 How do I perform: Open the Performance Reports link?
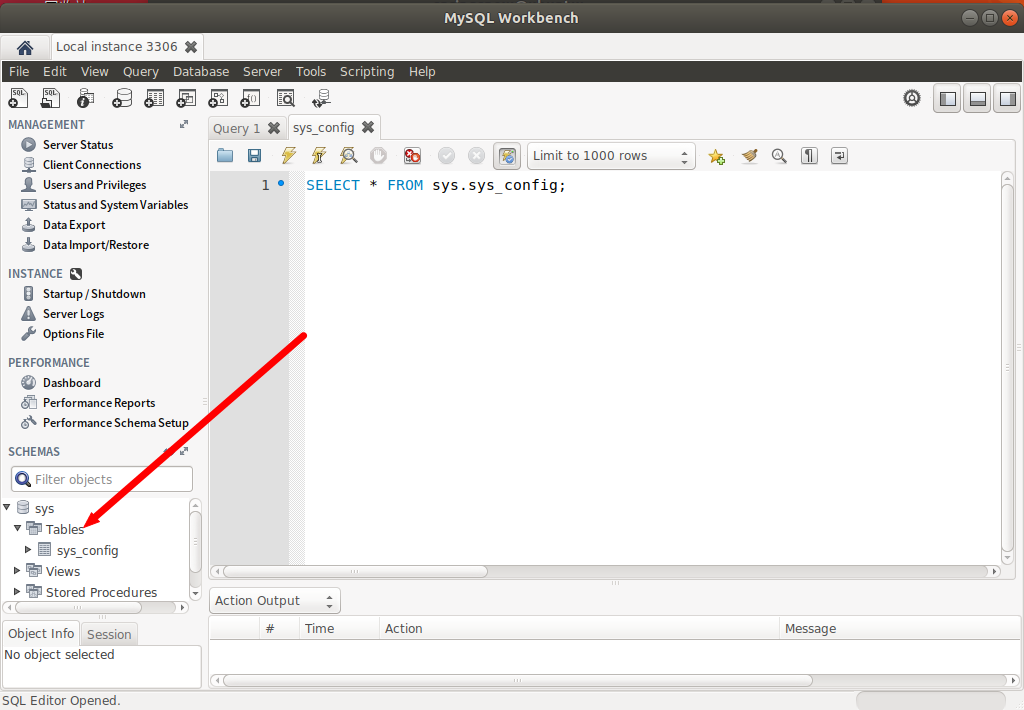98,403
